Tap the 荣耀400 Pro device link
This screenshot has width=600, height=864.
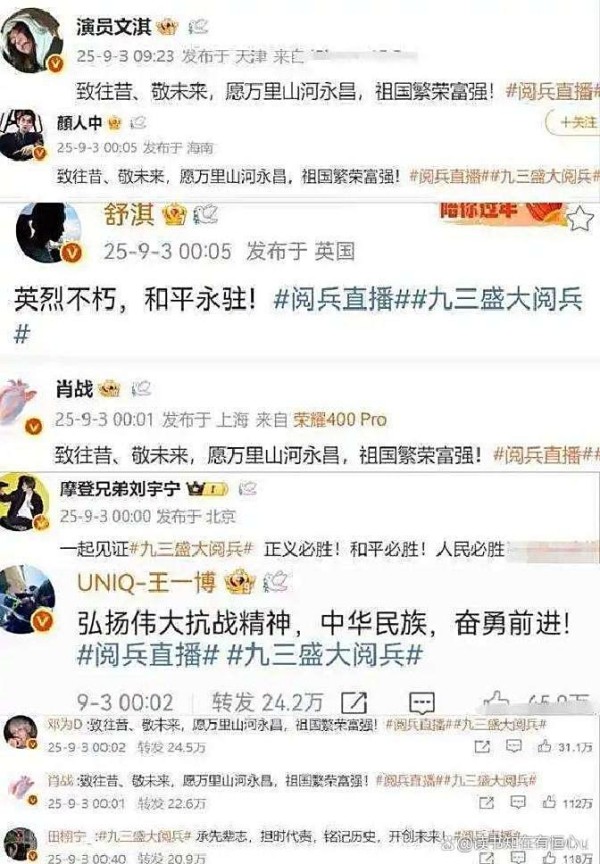click(x=339, y=419)
